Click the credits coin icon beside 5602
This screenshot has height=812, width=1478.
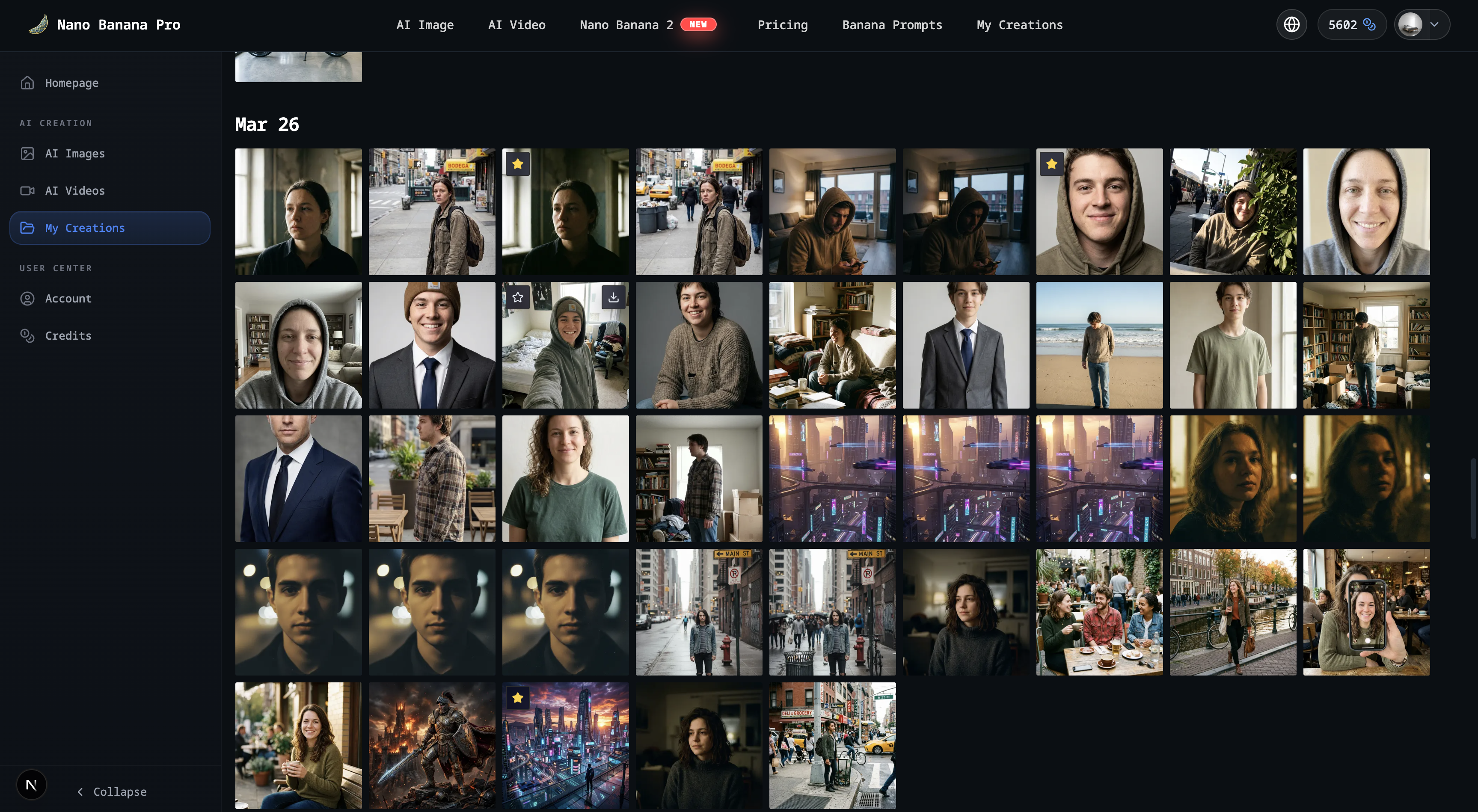[x=1369, y=25]
